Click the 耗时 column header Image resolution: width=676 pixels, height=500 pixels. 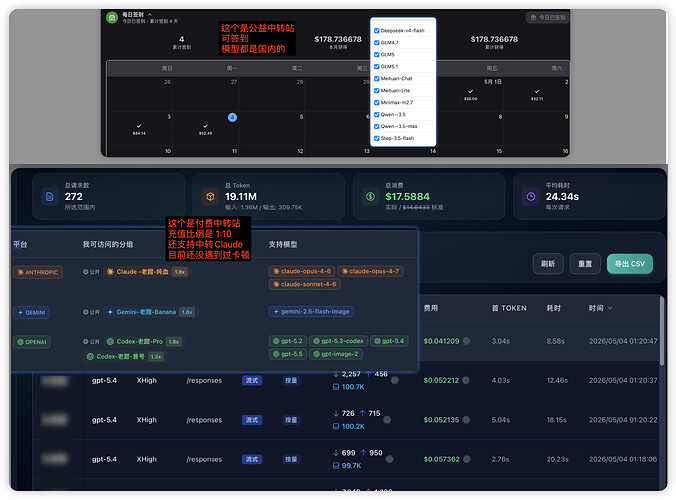[x=554, y=308]
